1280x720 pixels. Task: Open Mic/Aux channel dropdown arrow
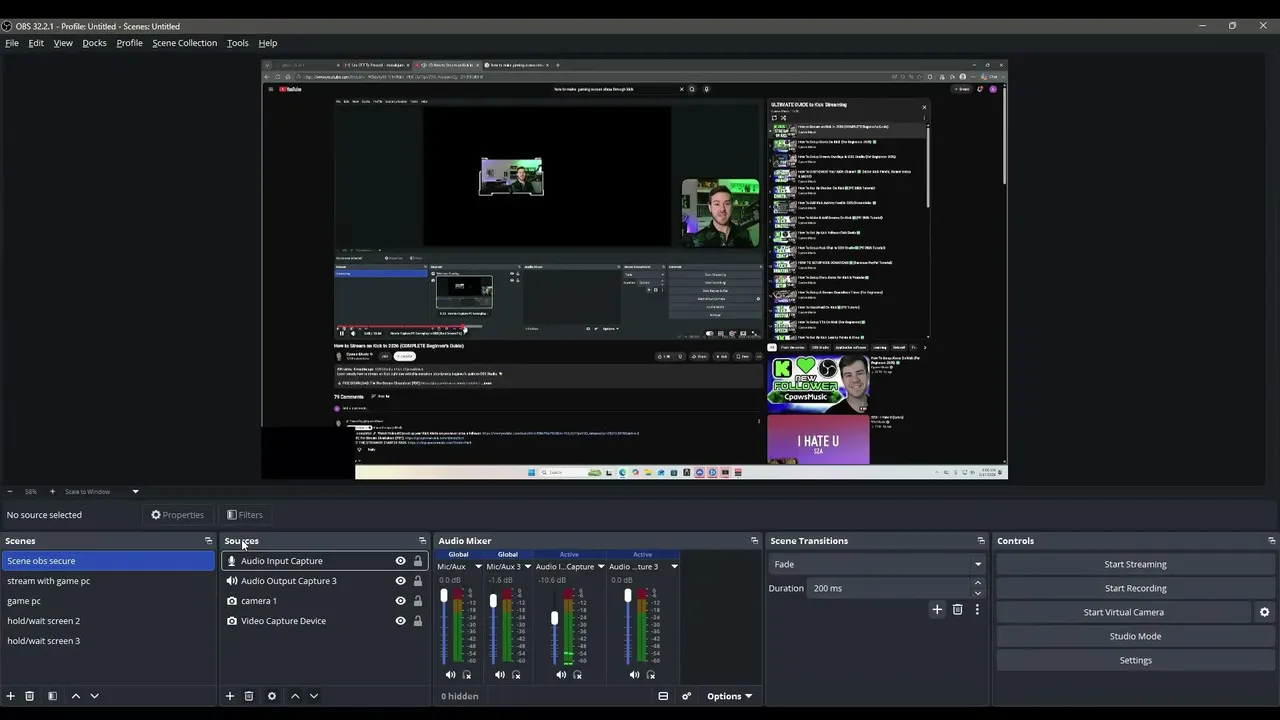[478, 567]
